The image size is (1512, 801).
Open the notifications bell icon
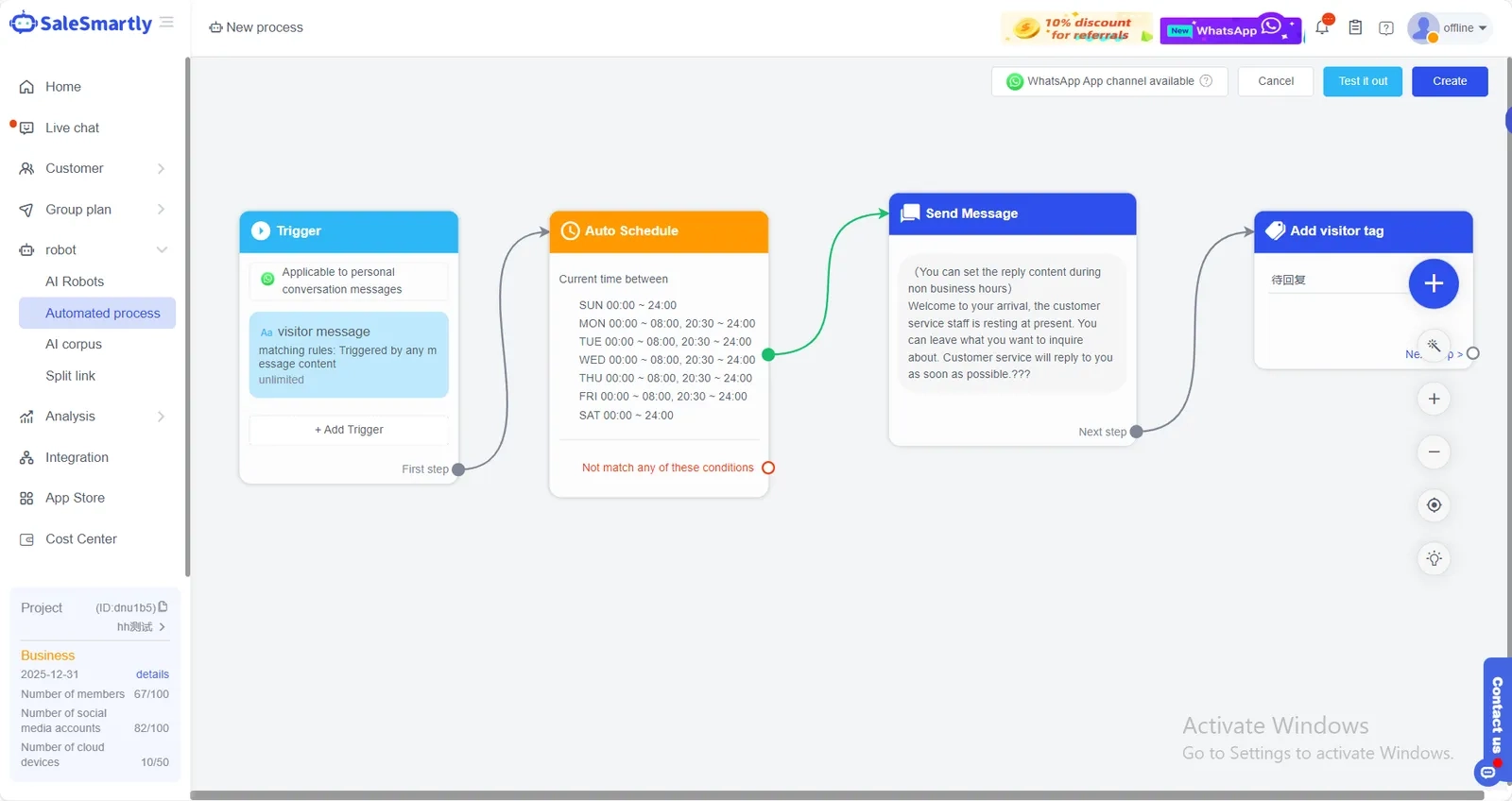1322,27
